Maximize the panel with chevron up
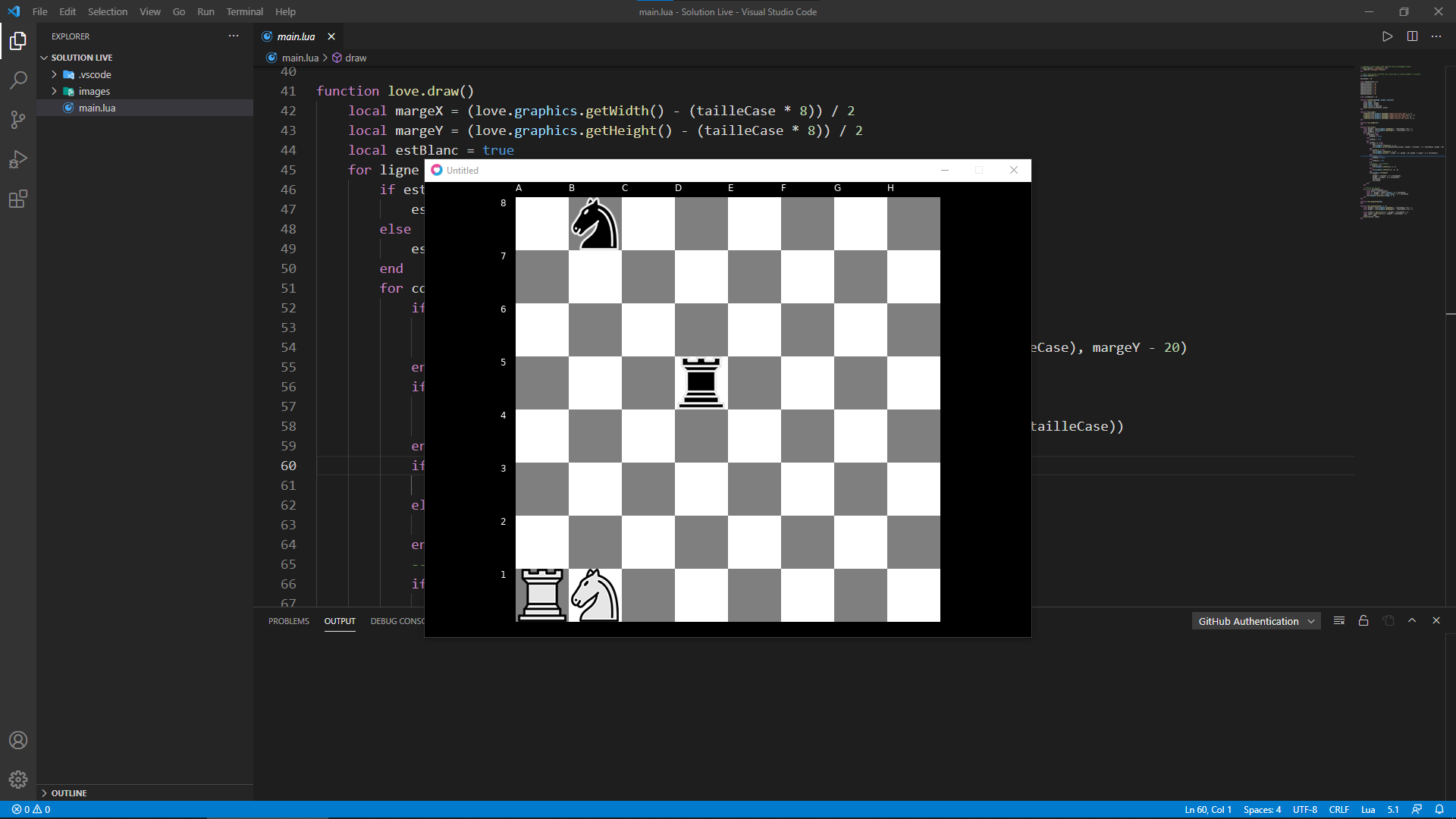1456x819 pixels. tap(1412, 621)
